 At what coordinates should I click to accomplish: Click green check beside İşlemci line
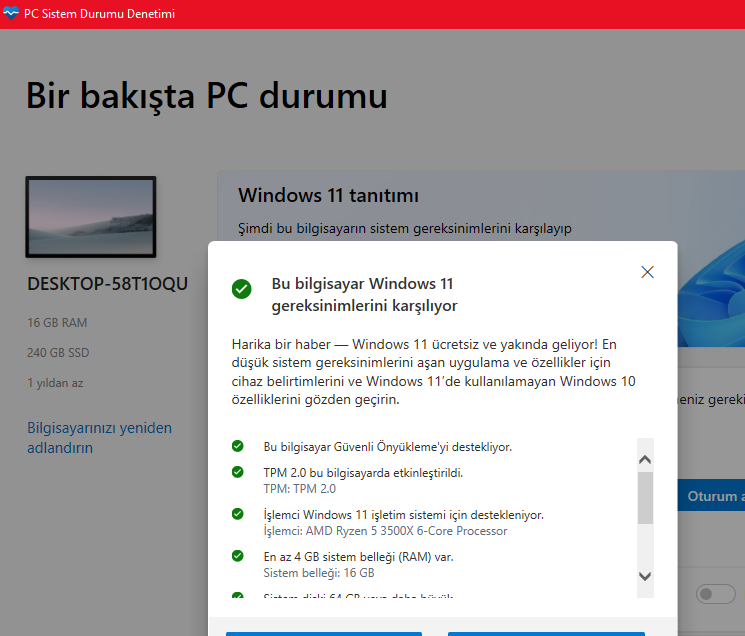click(x=238, y=514)
